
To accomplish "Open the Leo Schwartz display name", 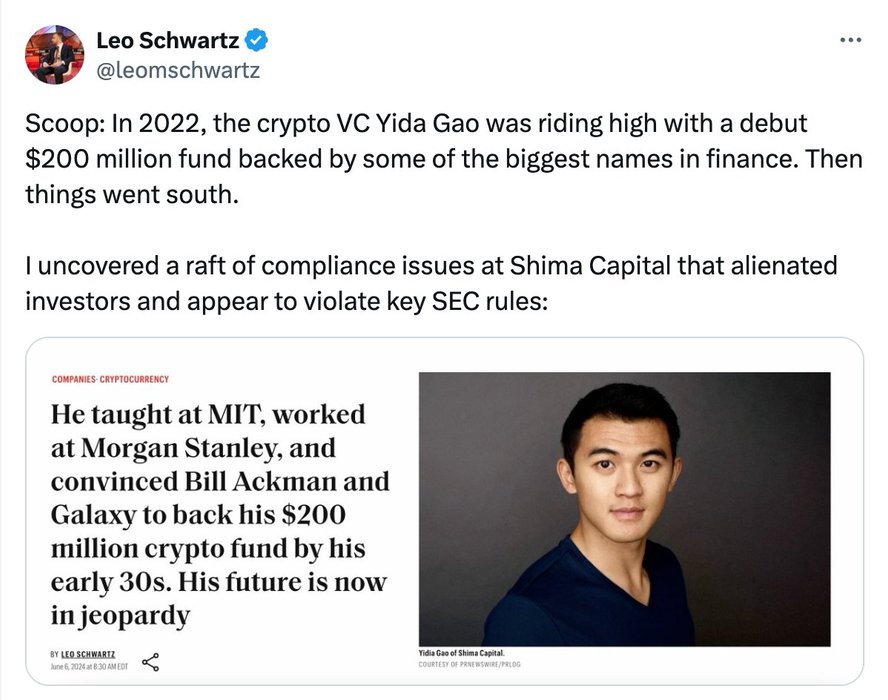I will pos(167,41).
